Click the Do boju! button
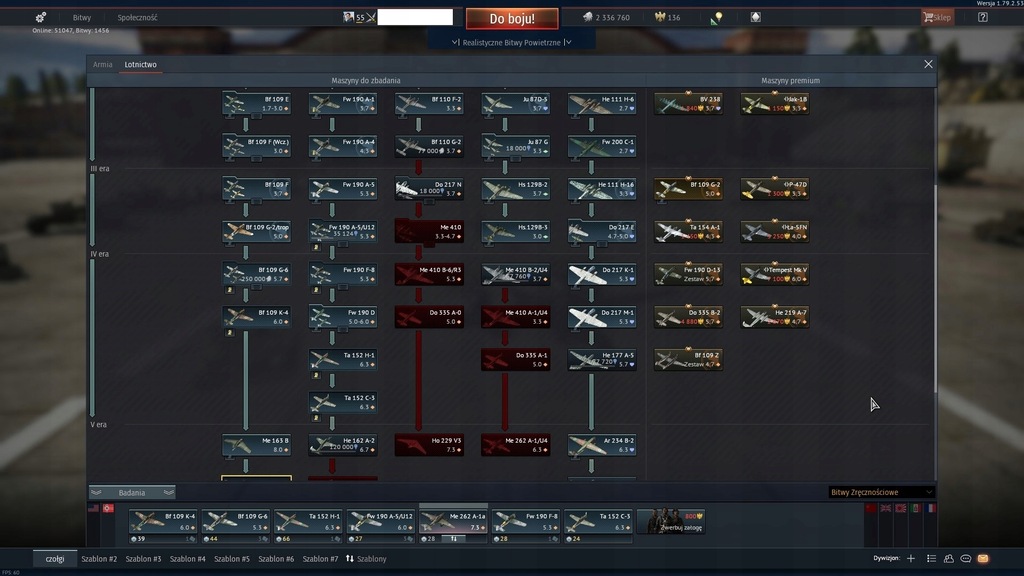Image resolution: width=1024 pixels, height=576 pixels. (x=512, y=18)
